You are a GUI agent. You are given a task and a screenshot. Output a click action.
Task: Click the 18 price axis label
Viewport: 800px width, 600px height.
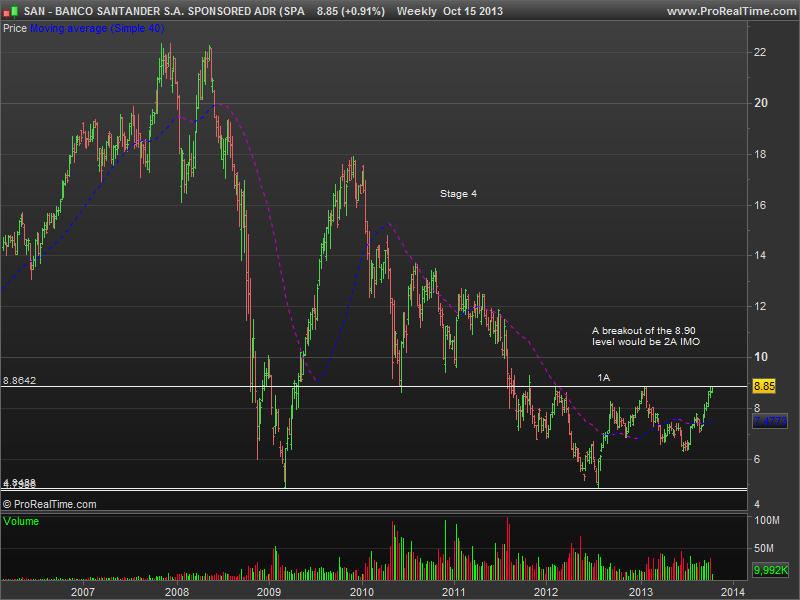click(760, 154)
